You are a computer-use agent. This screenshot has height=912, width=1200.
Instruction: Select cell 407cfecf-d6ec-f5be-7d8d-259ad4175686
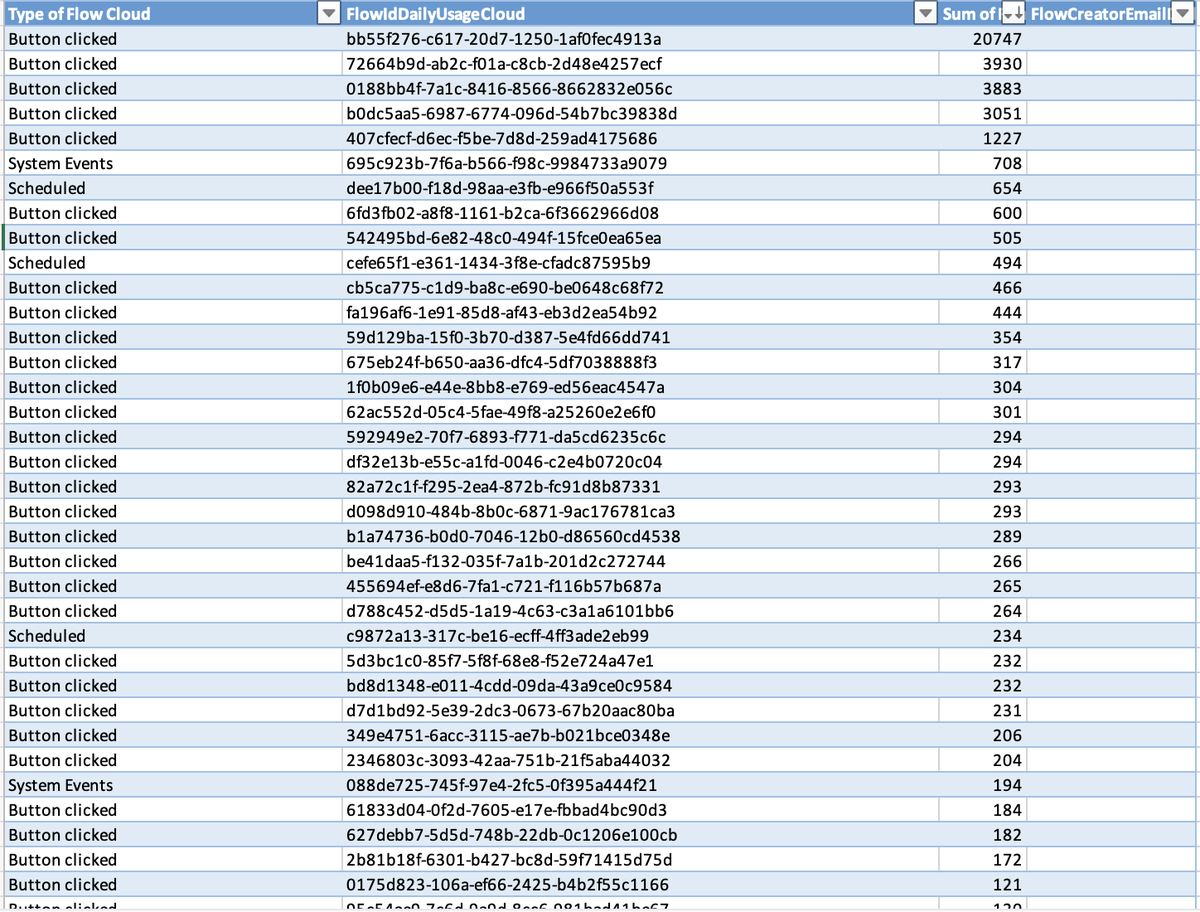[640, 139]
